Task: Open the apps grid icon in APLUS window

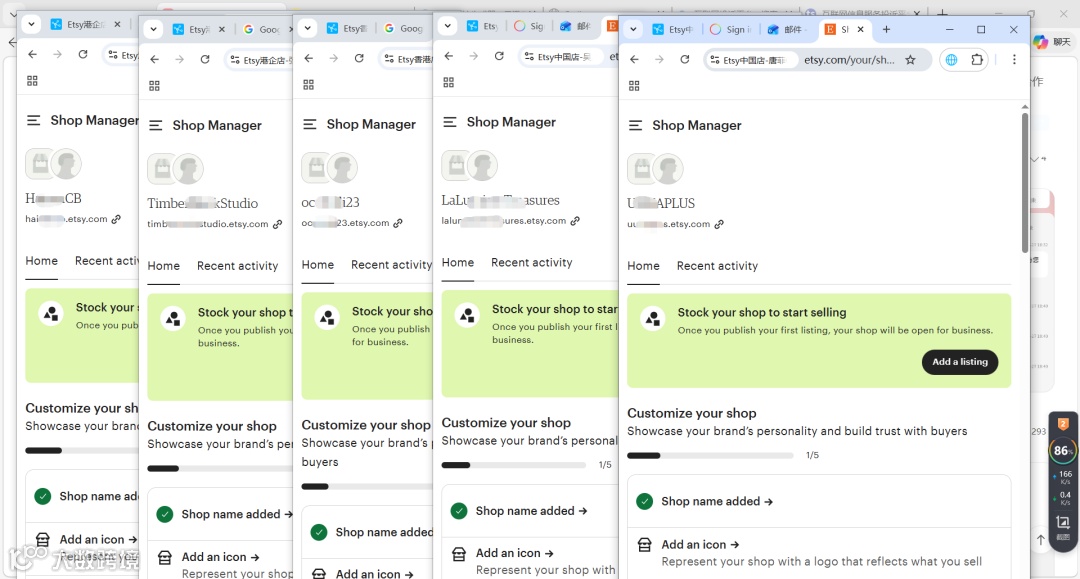Action: [634, 86]
